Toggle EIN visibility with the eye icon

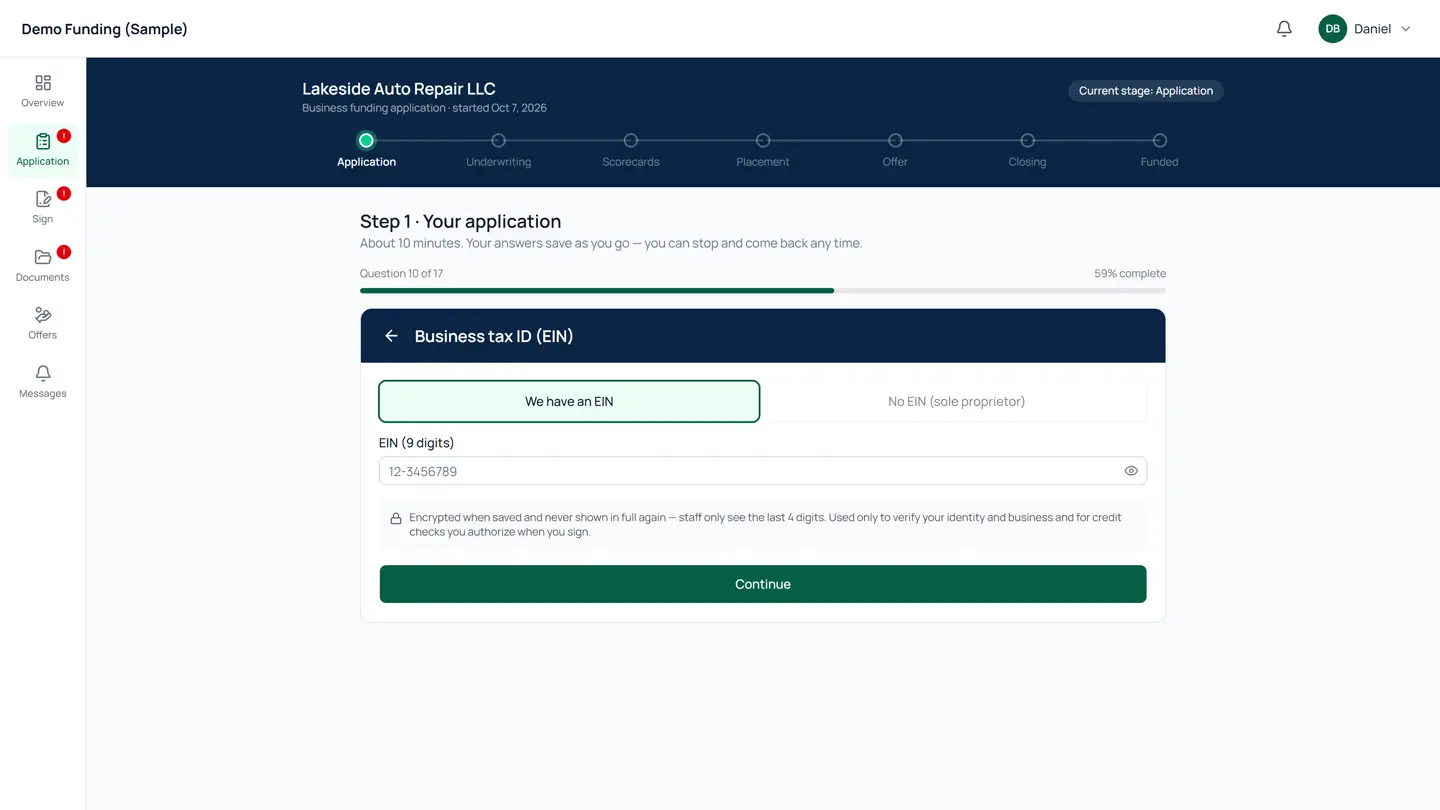tap(1131, 471)
